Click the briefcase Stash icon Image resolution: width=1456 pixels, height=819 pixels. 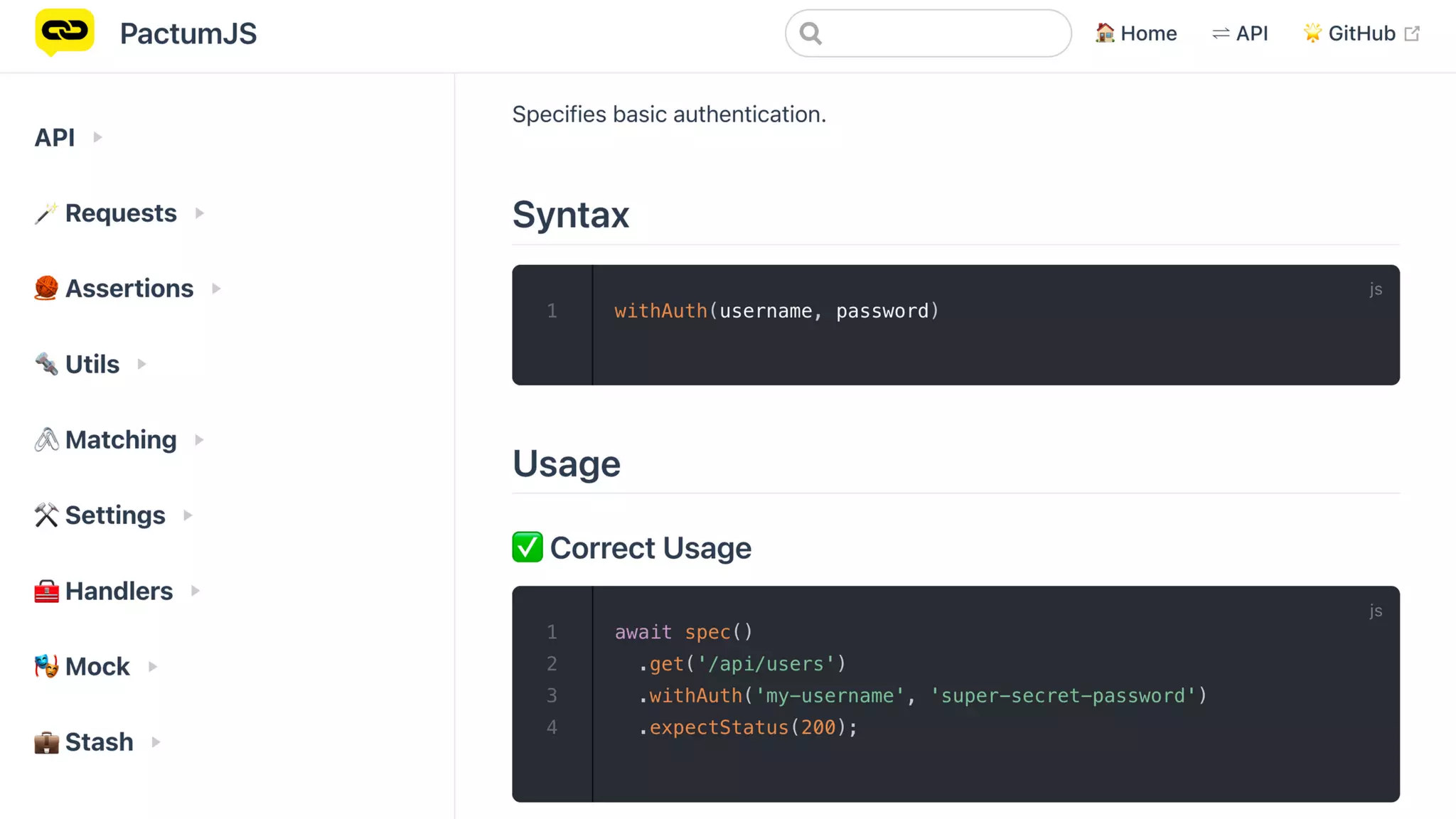click(x=46, y=742)
